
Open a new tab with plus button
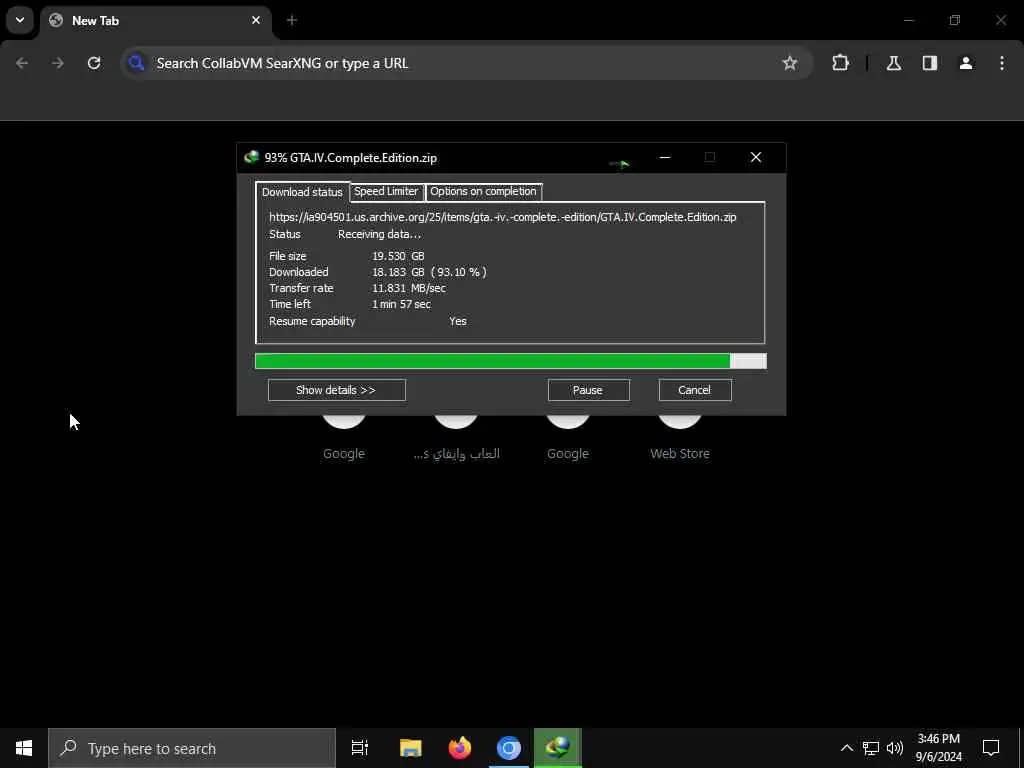pos(292,20)
